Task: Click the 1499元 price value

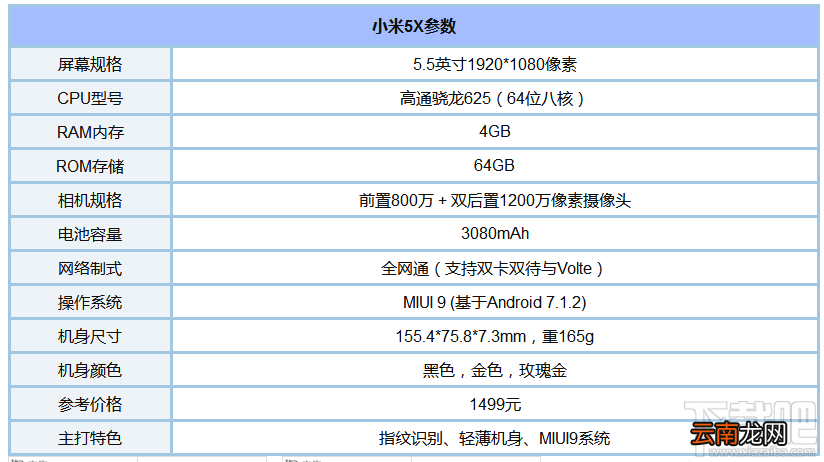Action: (x=495, y=404)
